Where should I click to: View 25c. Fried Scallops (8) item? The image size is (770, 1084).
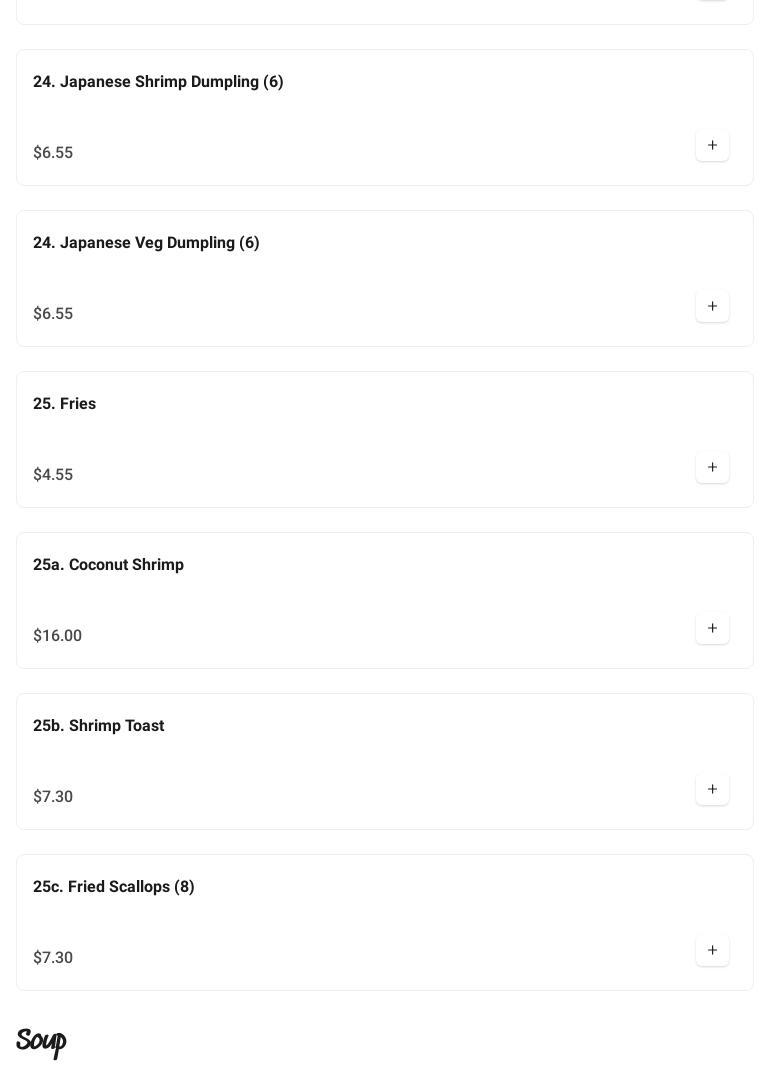point(113,887)
